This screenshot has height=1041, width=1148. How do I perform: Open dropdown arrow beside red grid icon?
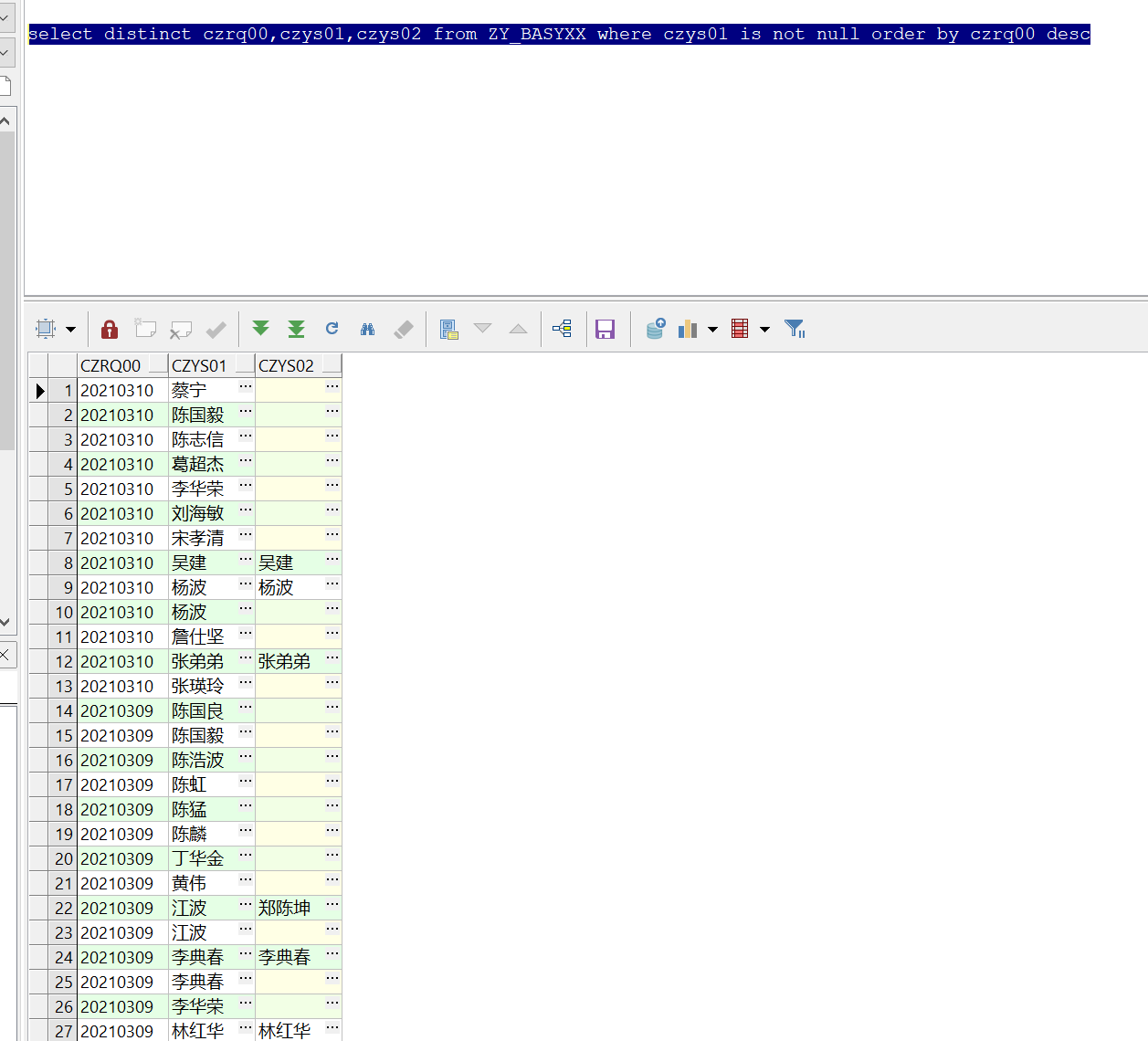(764, 330)
